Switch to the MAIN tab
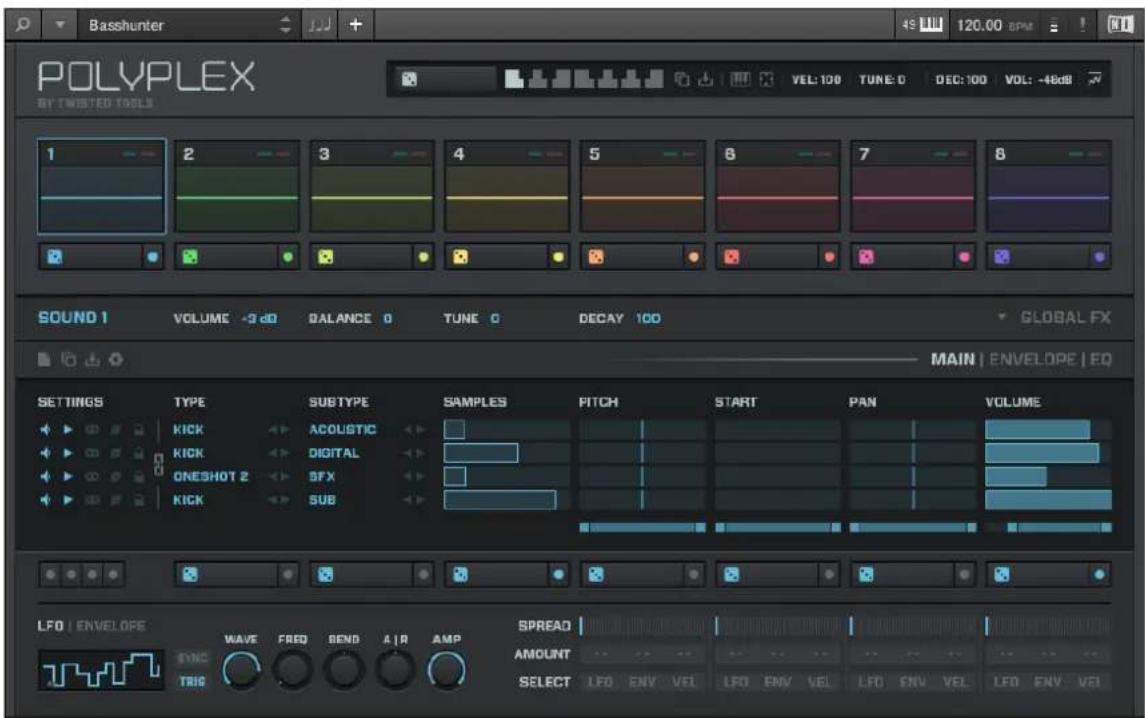This screenshot has width=1145, height=718. 952,359
